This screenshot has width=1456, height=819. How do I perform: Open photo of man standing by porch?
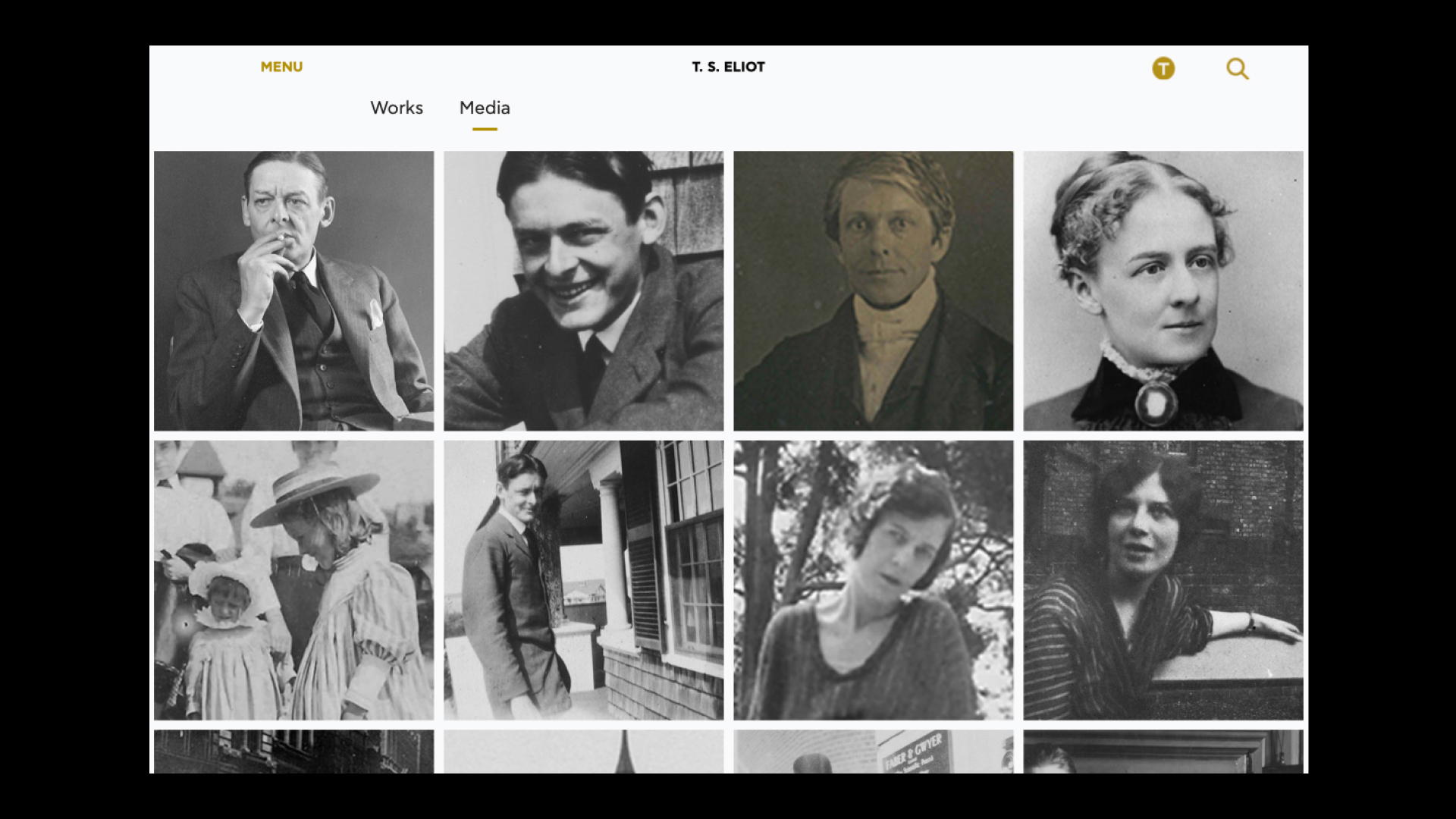coord(584,580)
